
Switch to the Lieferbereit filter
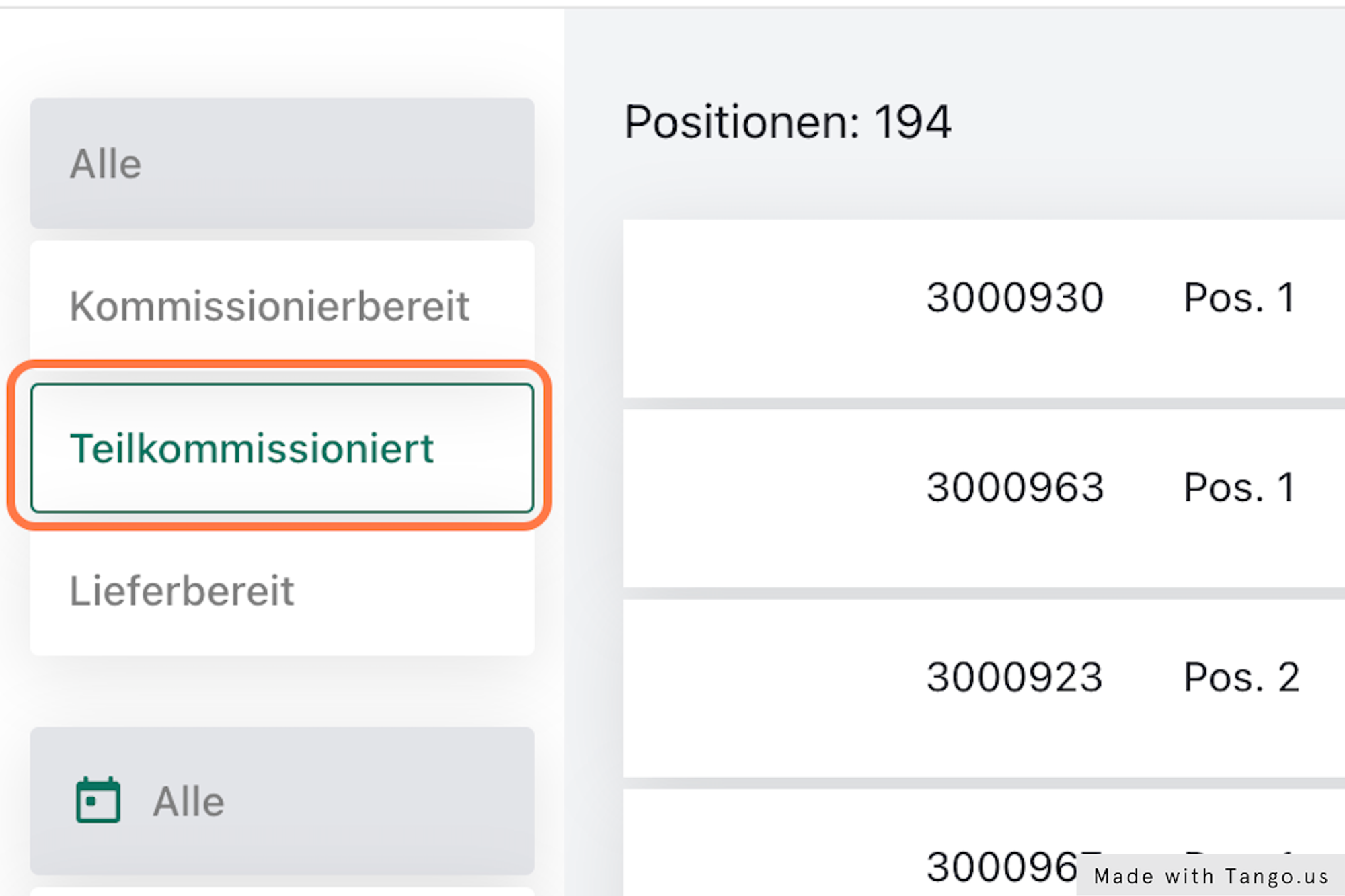pyautogui.click(x=282, y=591)
